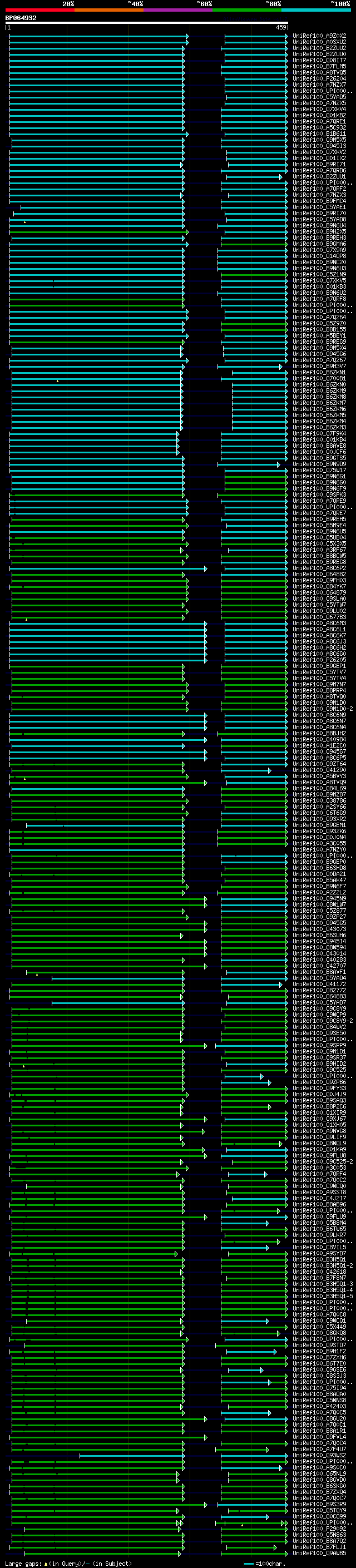Click hit label UniRef100_A8C6M3
356x1568 pixels.
(x=319, y=624)
